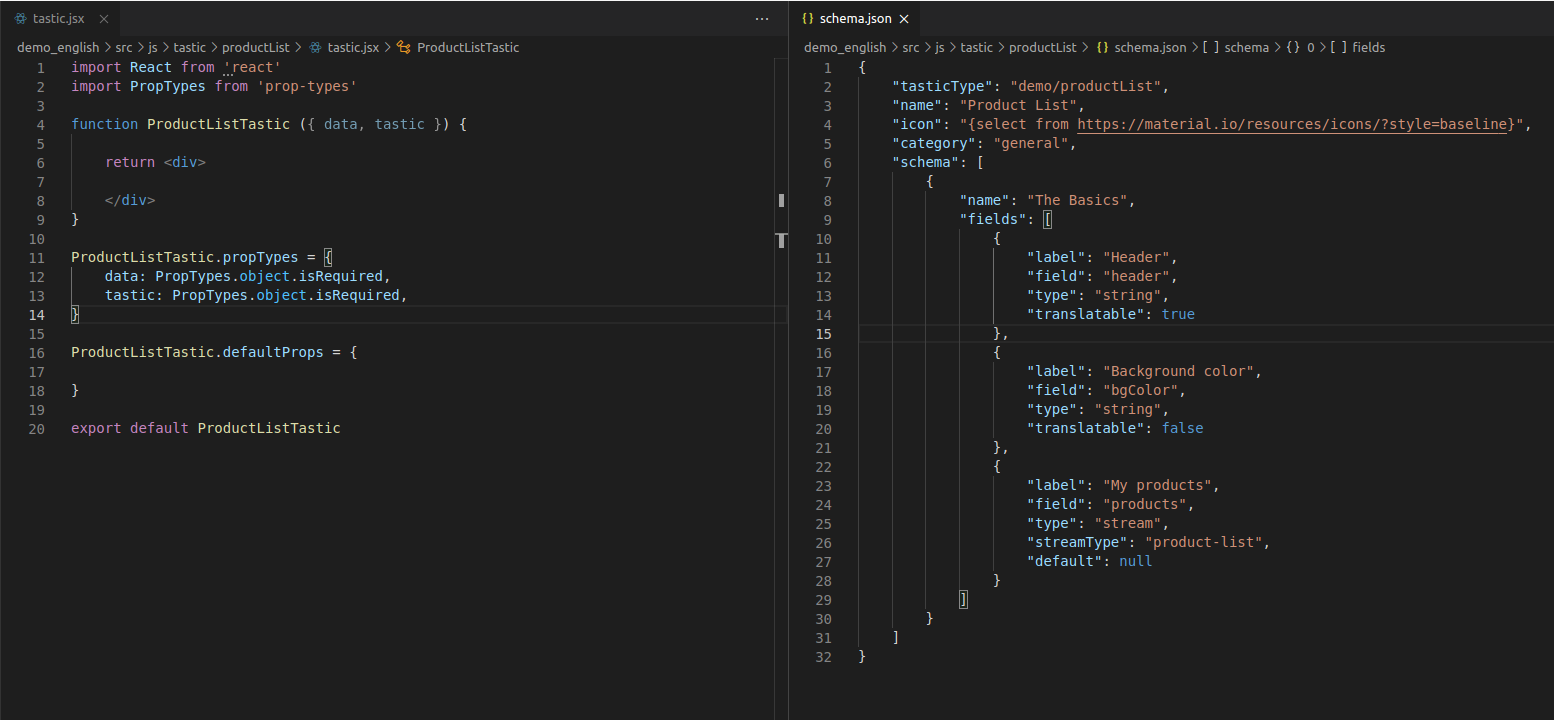Click the "stream" type value
The height and width of the screenshot is (720, 1554).
click(1128, 523)
